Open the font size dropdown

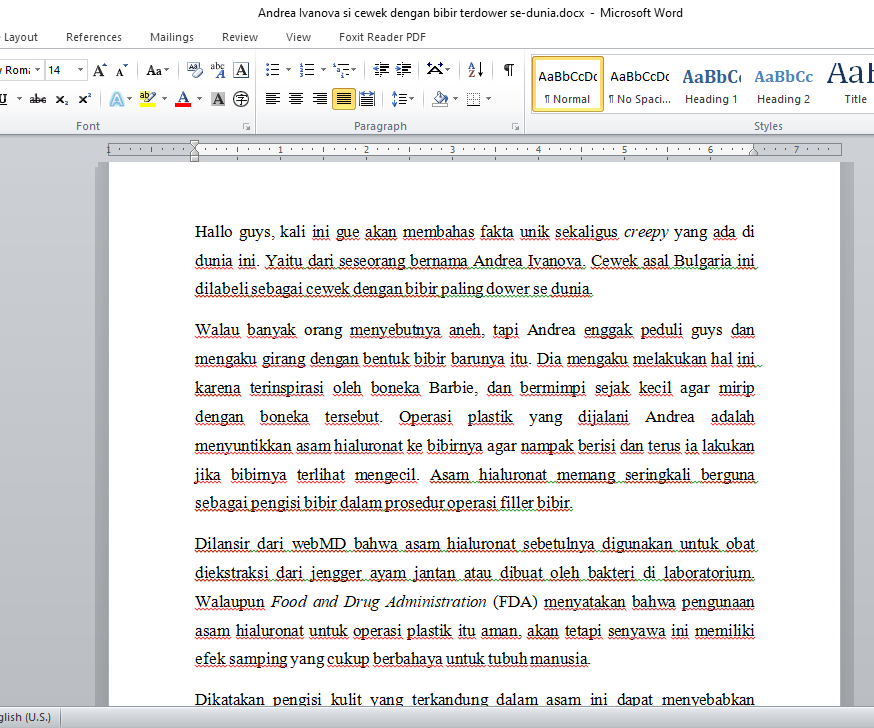[x=81, y=70]
